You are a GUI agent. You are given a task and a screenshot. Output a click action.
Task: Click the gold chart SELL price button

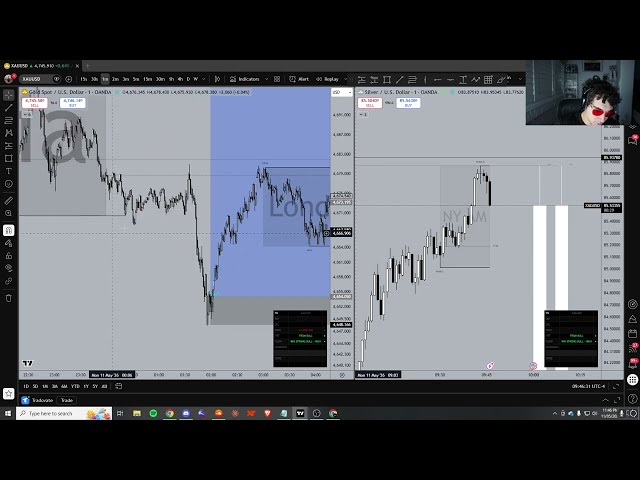pyautogui.click(x=34, y=103)
